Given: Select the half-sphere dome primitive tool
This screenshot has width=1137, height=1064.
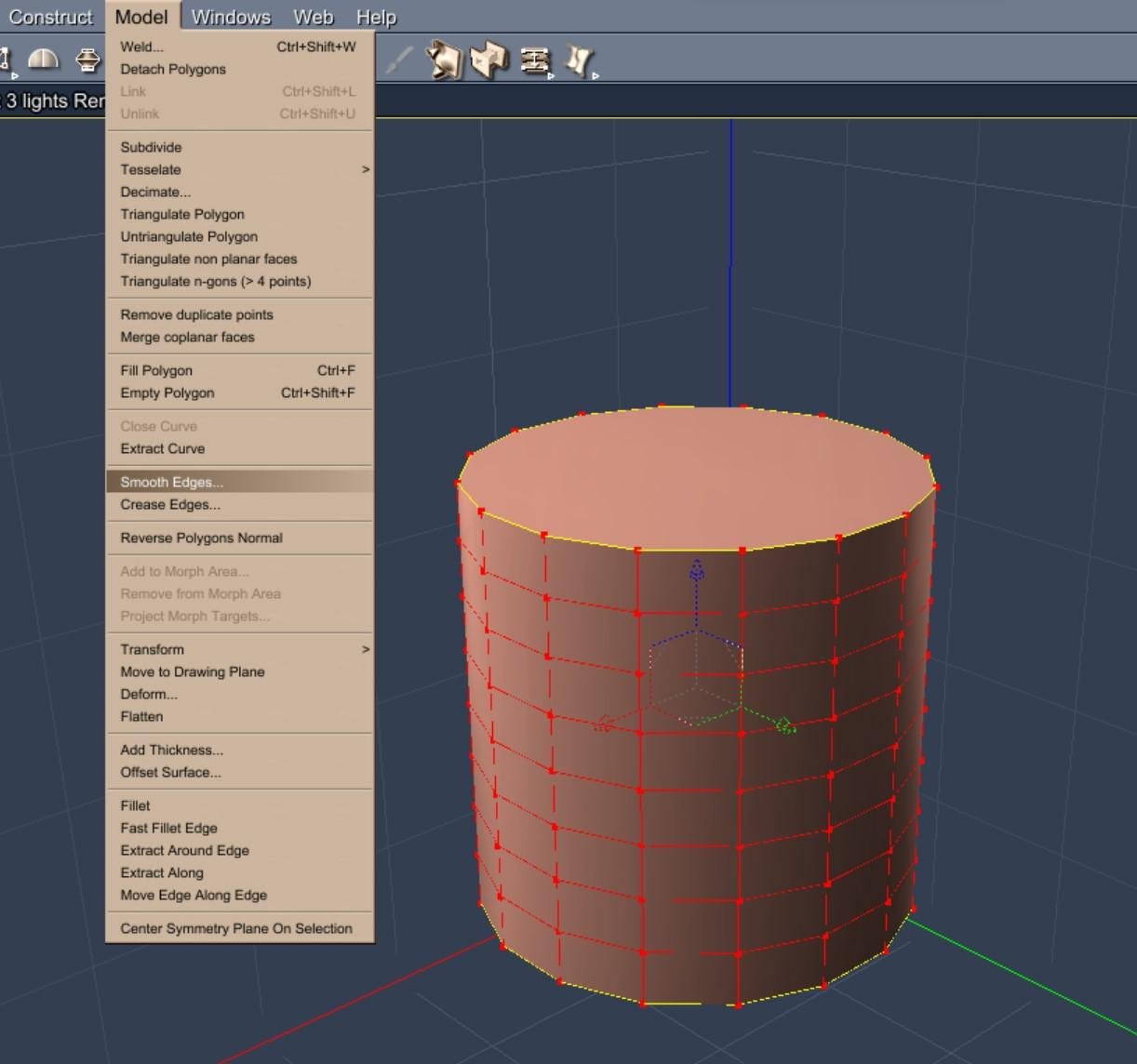Looking at the screenshot, I should (x=44, y=60).
